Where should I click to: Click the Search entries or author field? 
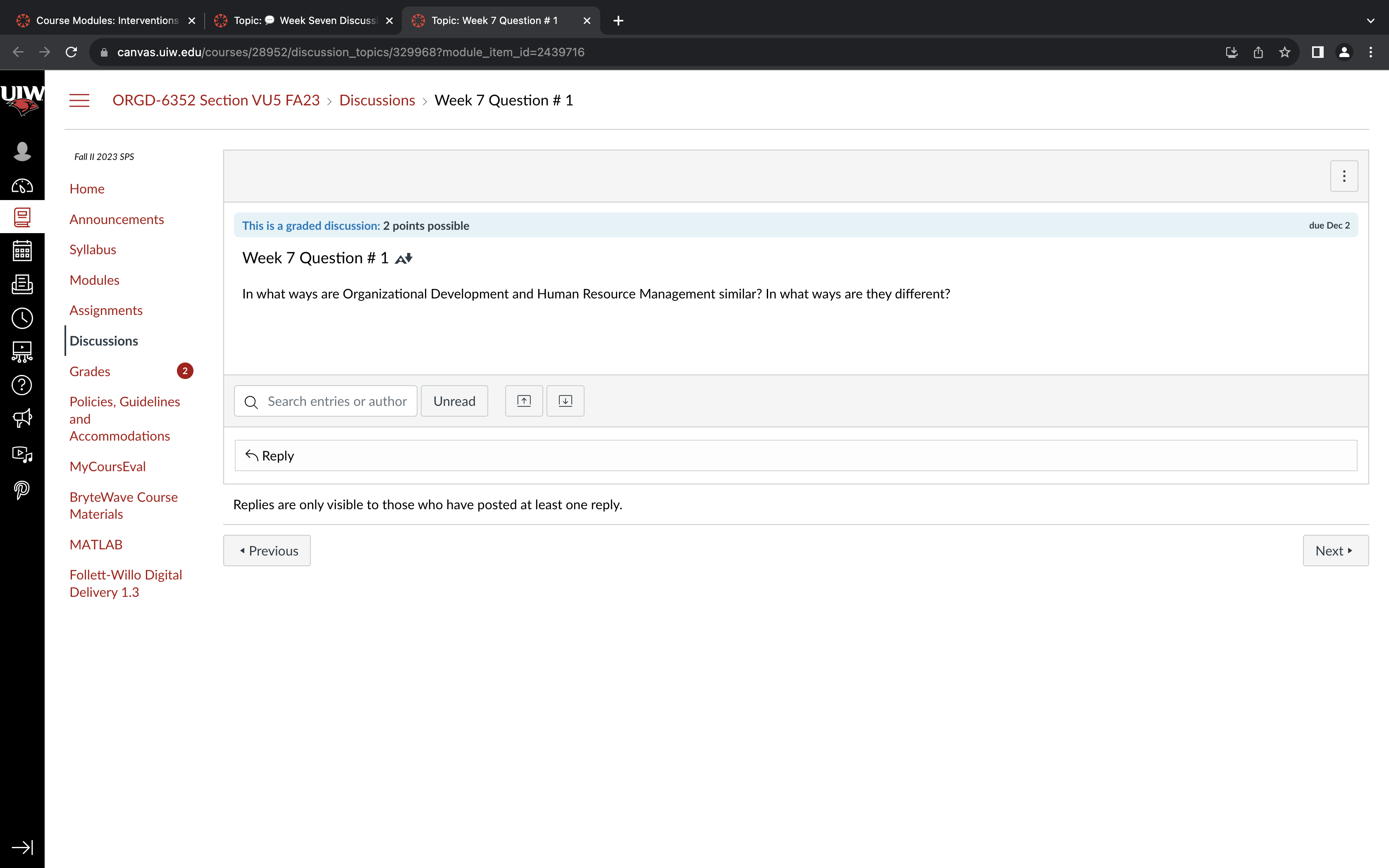point(325,401)
